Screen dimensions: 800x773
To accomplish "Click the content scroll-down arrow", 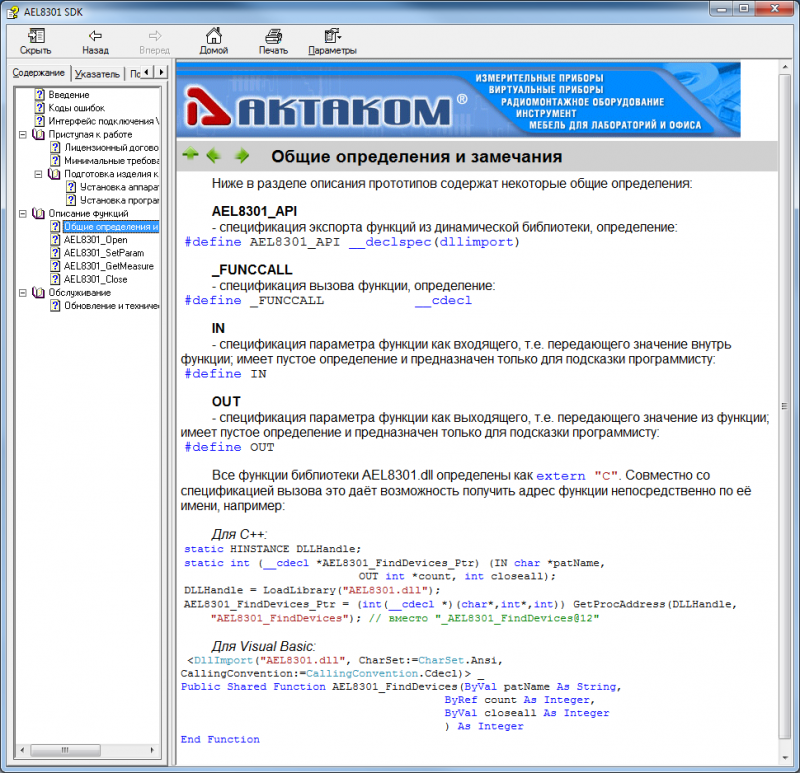I will click(x=785, y=757).
